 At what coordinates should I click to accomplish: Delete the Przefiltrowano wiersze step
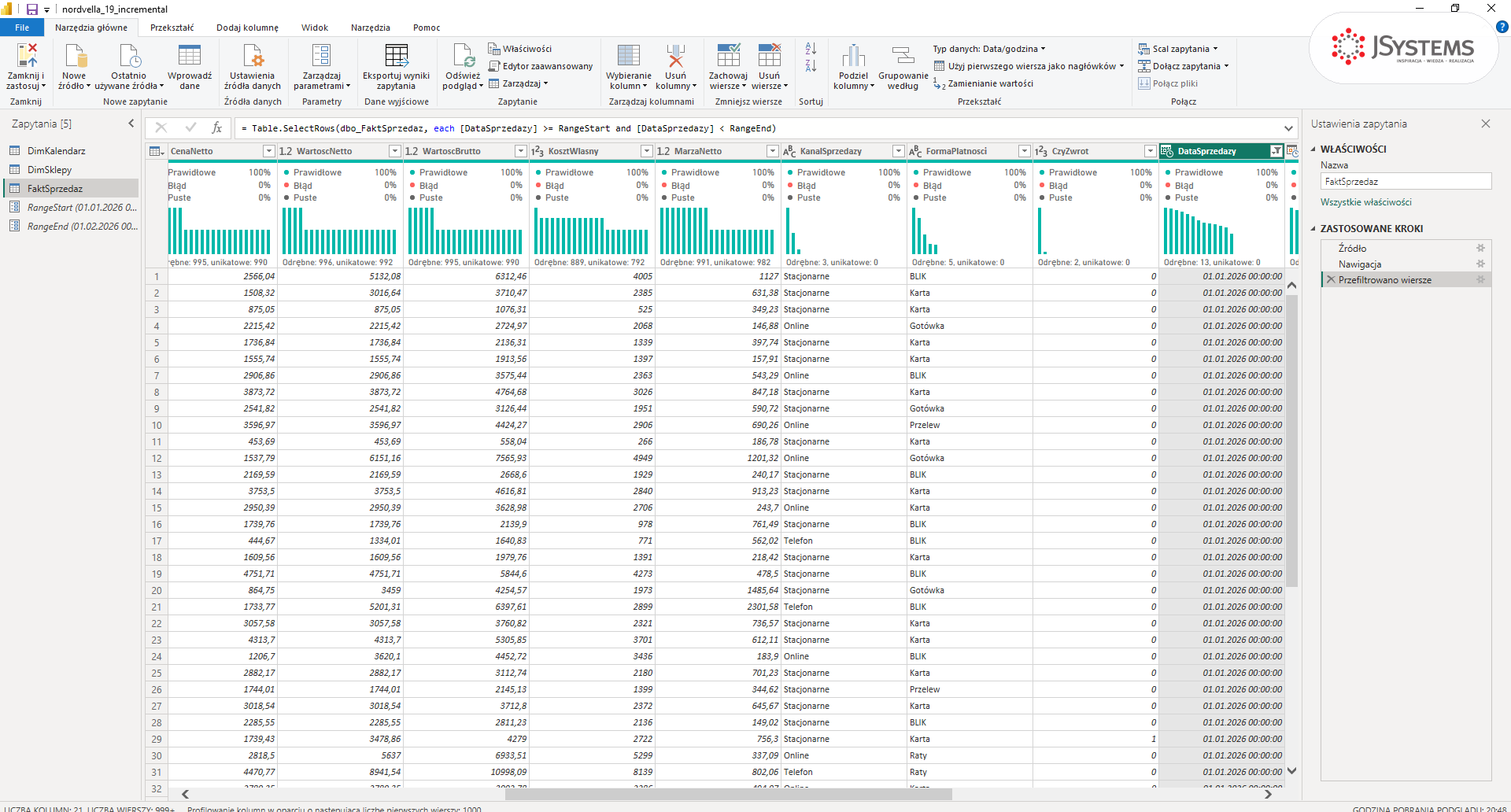pyautogui.click(x=1331, y=279)
